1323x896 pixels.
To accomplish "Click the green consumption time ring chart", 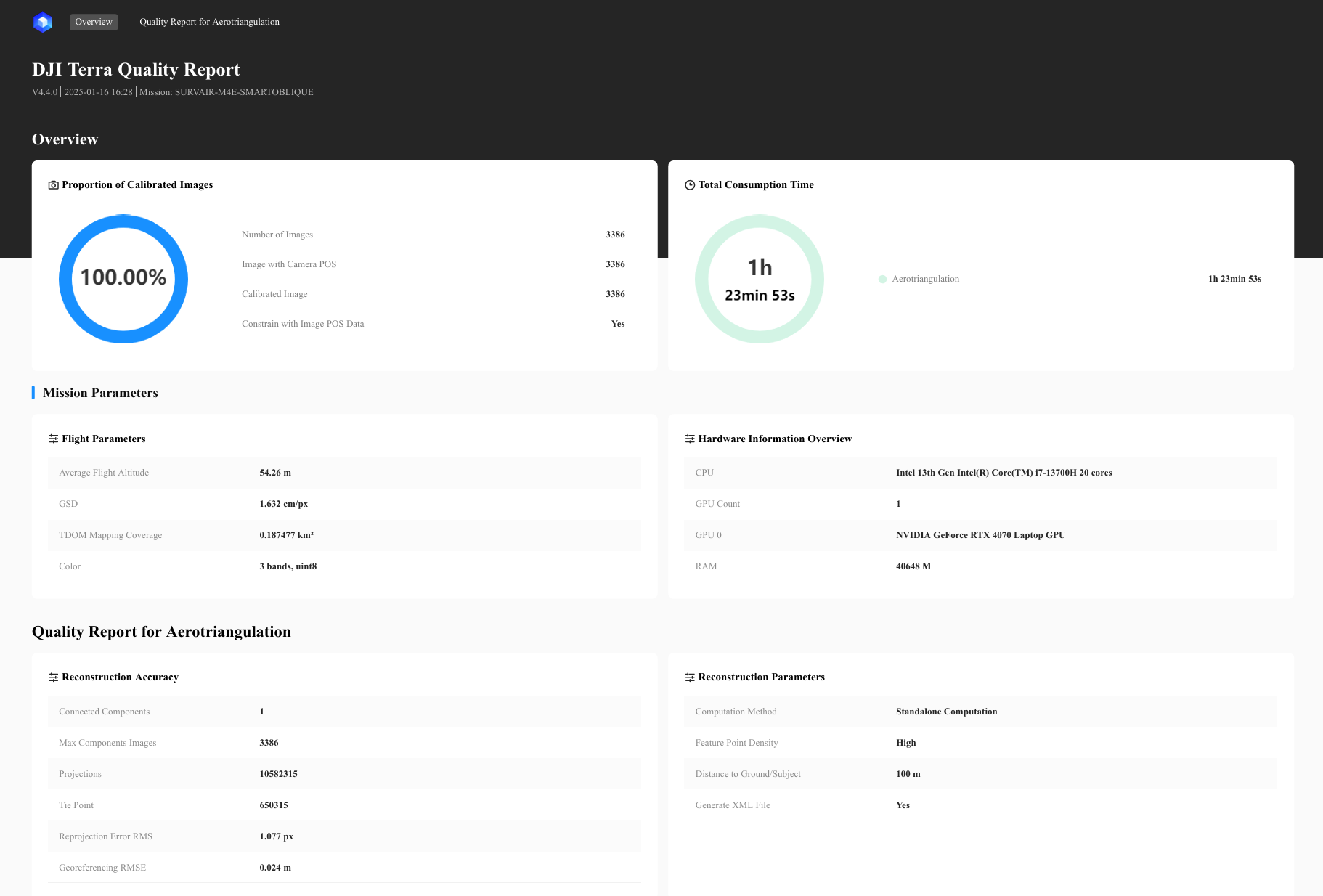I will click(x=760, y=279).
